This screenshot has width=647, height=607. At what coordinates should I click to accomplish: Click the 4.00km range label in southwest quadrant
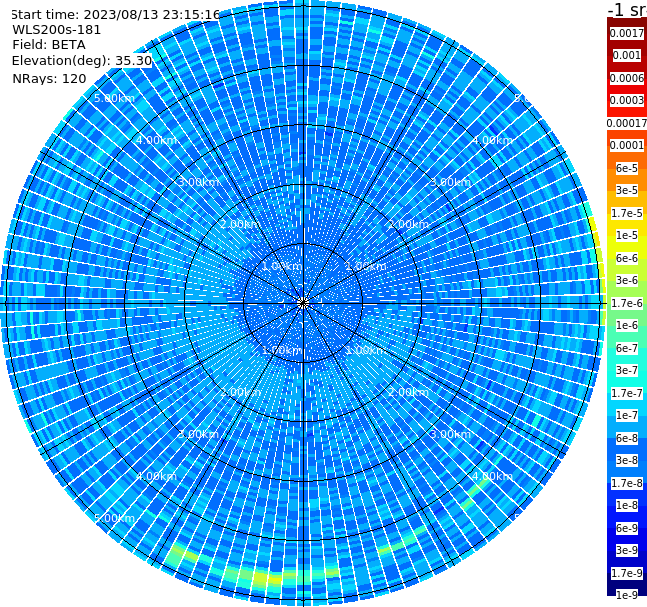click(x=156, y=476)
